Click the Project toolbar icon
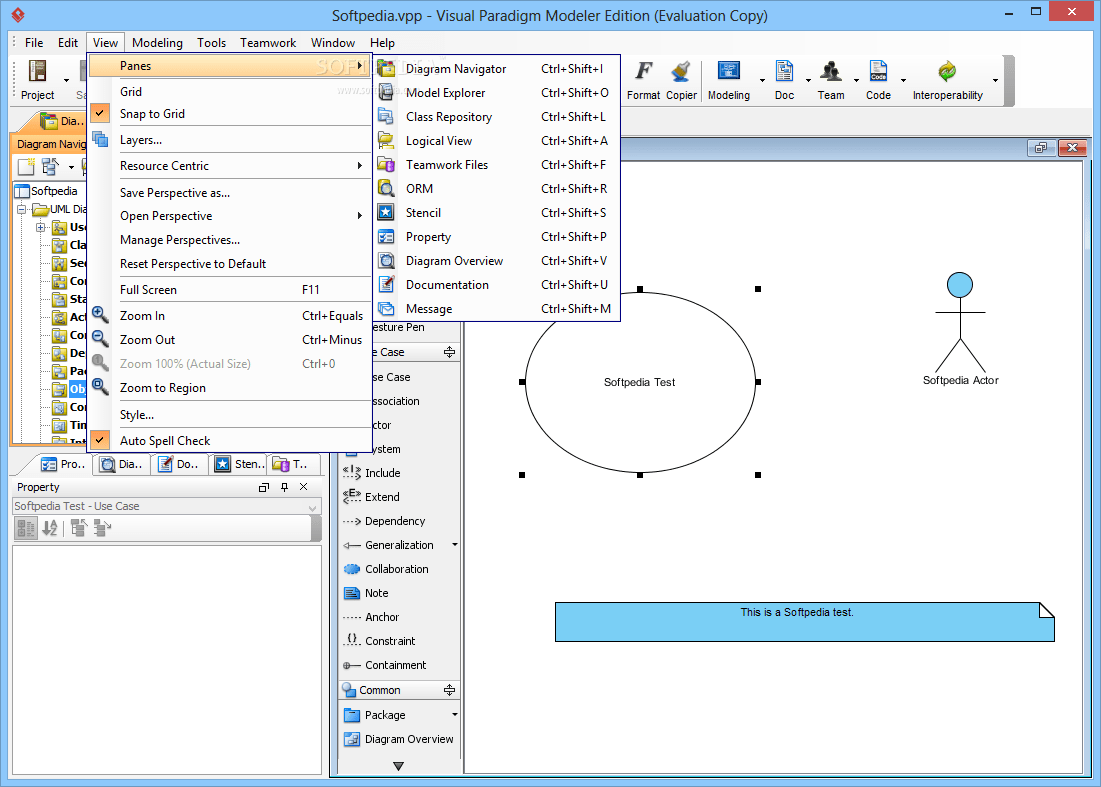 (37, 71)
